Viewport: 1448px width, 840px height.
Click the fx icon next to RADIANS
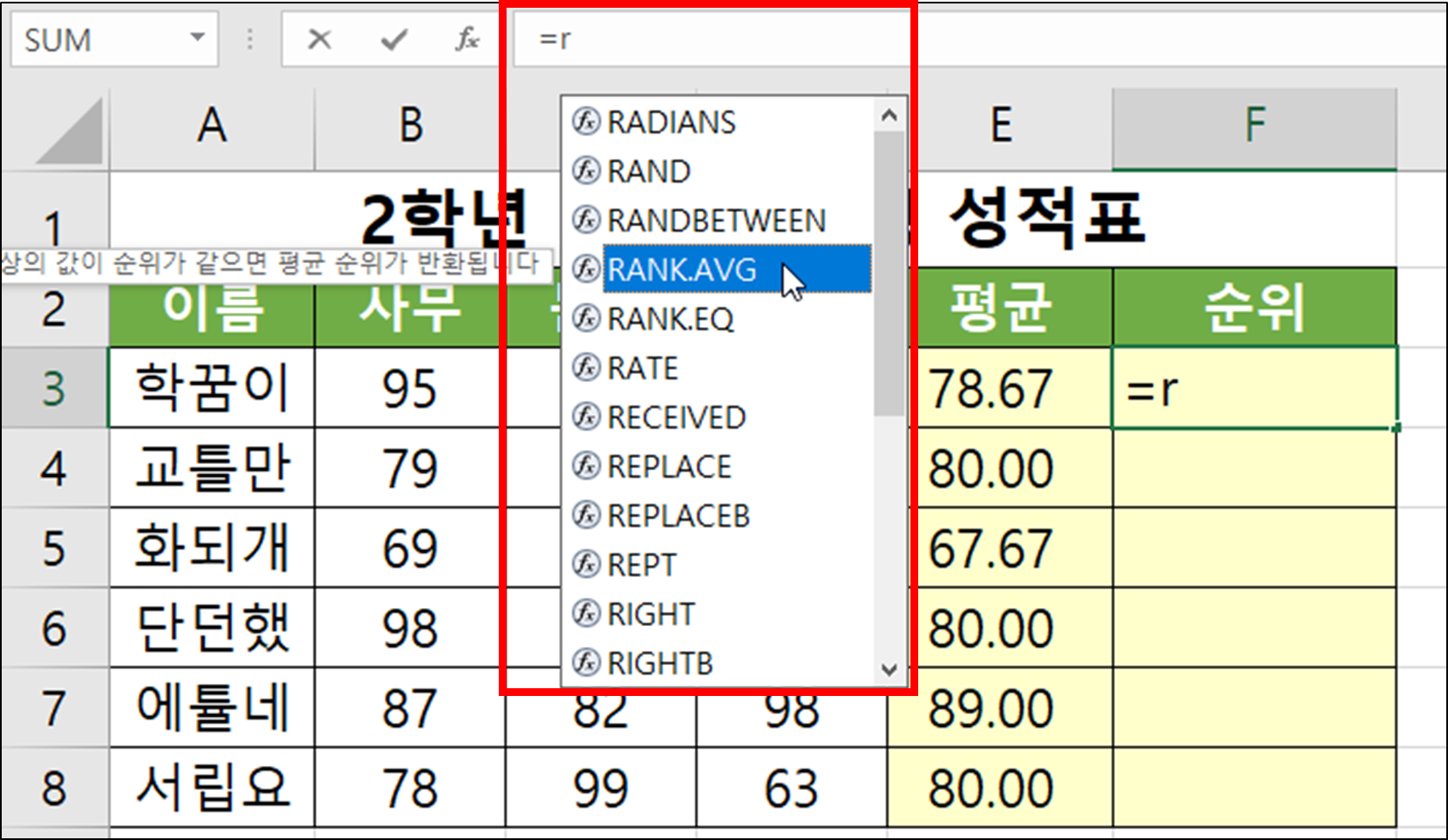(586, 122)
